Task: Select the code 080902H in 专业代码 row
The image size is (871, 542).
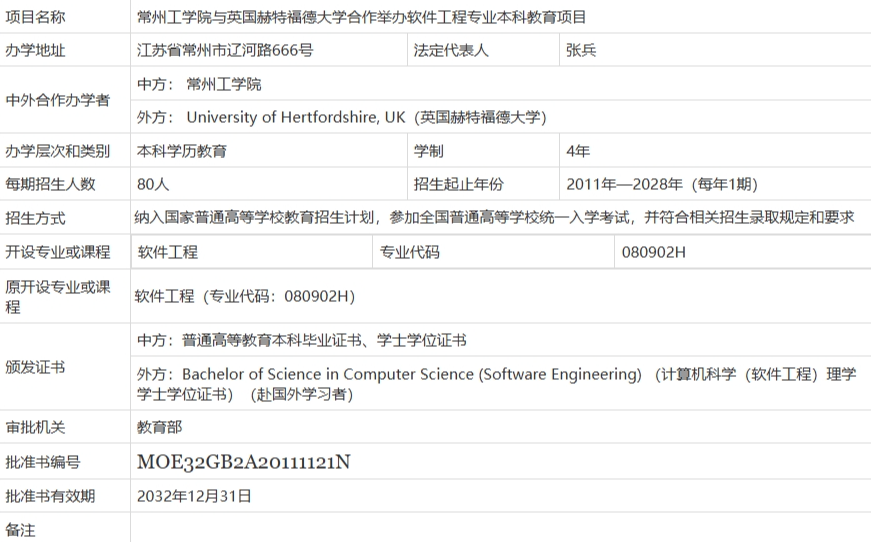Action: point(654,252)
